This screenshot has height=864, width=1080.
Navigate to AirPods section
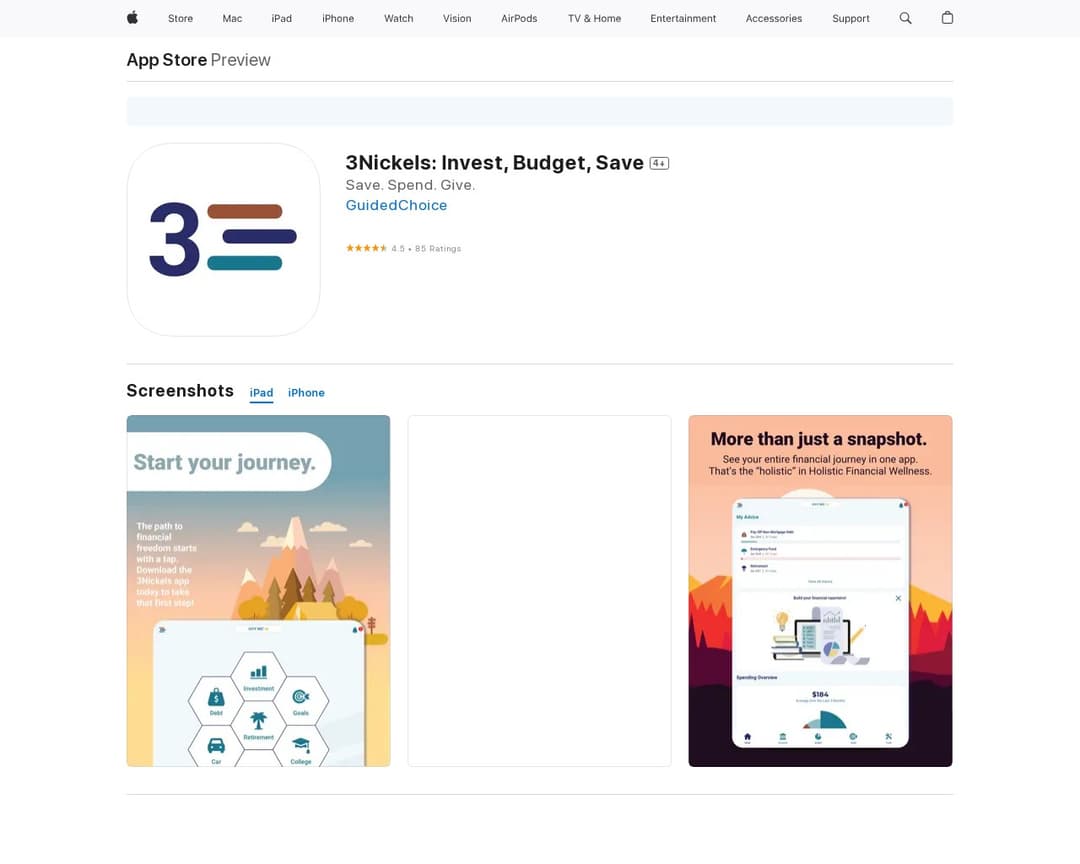tap(519, 18)
